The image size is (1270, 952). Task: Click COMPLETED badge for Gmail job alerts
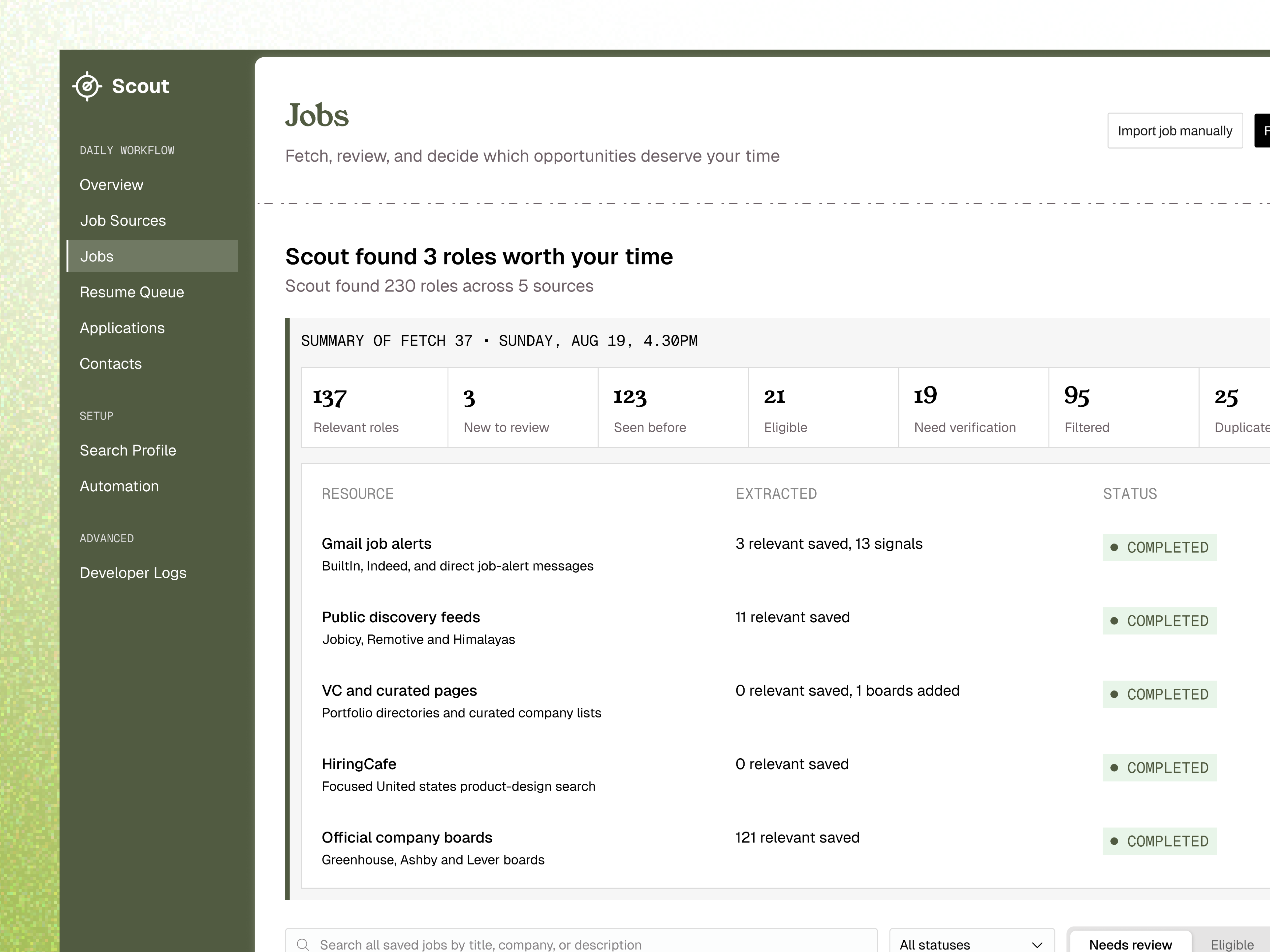[x=1160, y=547]
